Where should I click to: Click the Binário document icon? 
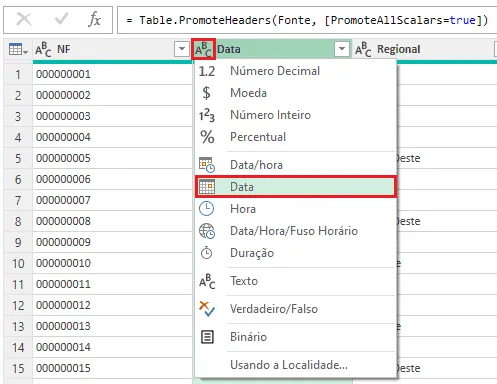(207, 337)
